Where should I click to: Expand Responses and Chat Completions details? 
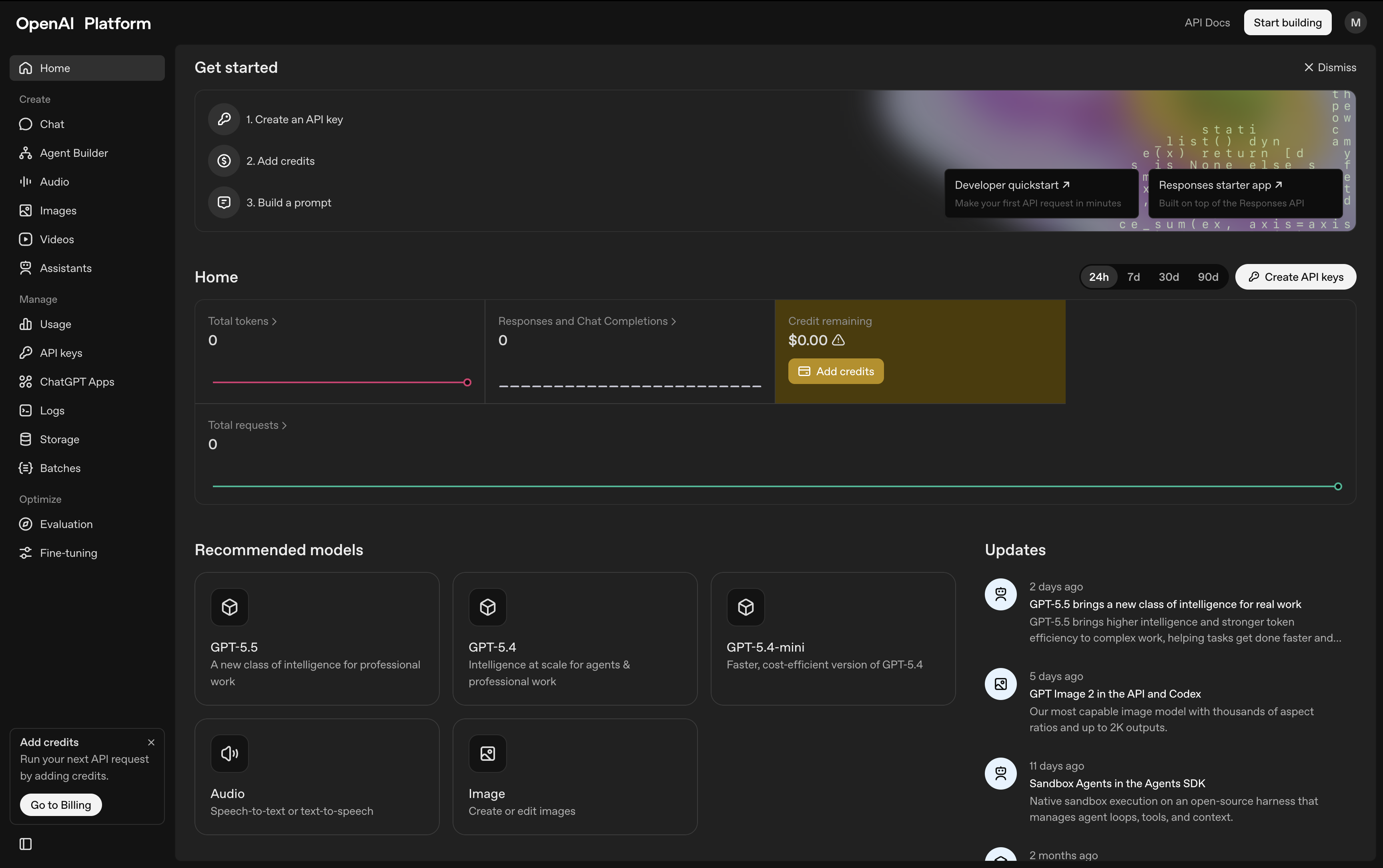pos(587,321)
